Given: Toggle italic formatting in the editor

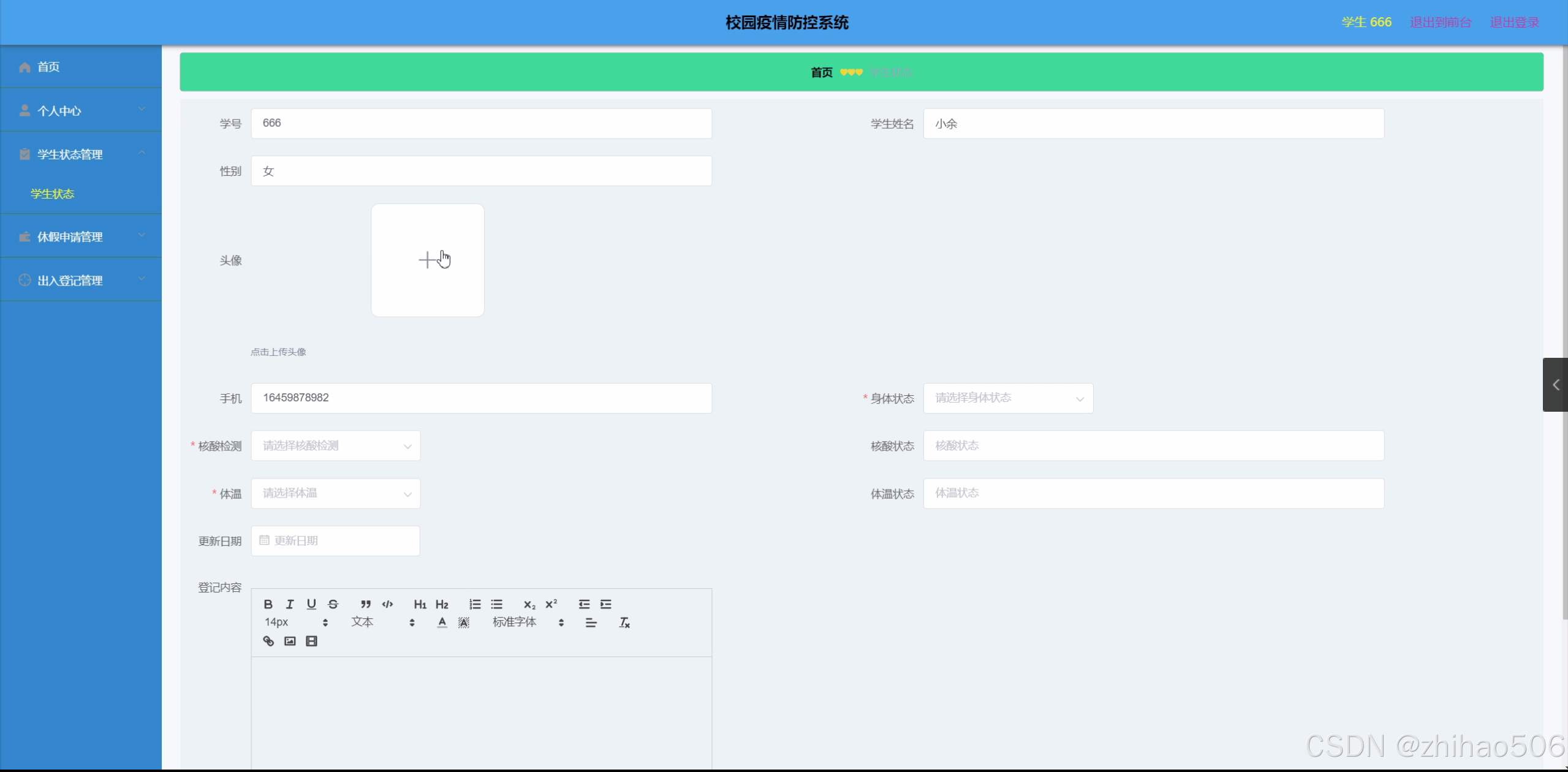Looking at the screenshot, I should (290, 604).
